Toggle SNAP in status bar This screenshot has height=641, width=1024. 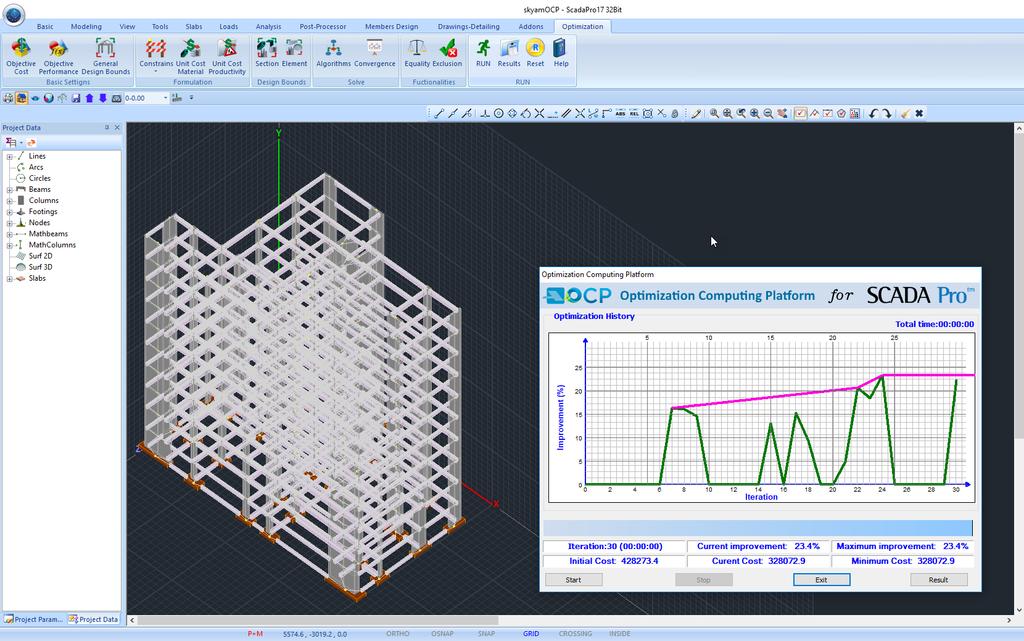486,634
